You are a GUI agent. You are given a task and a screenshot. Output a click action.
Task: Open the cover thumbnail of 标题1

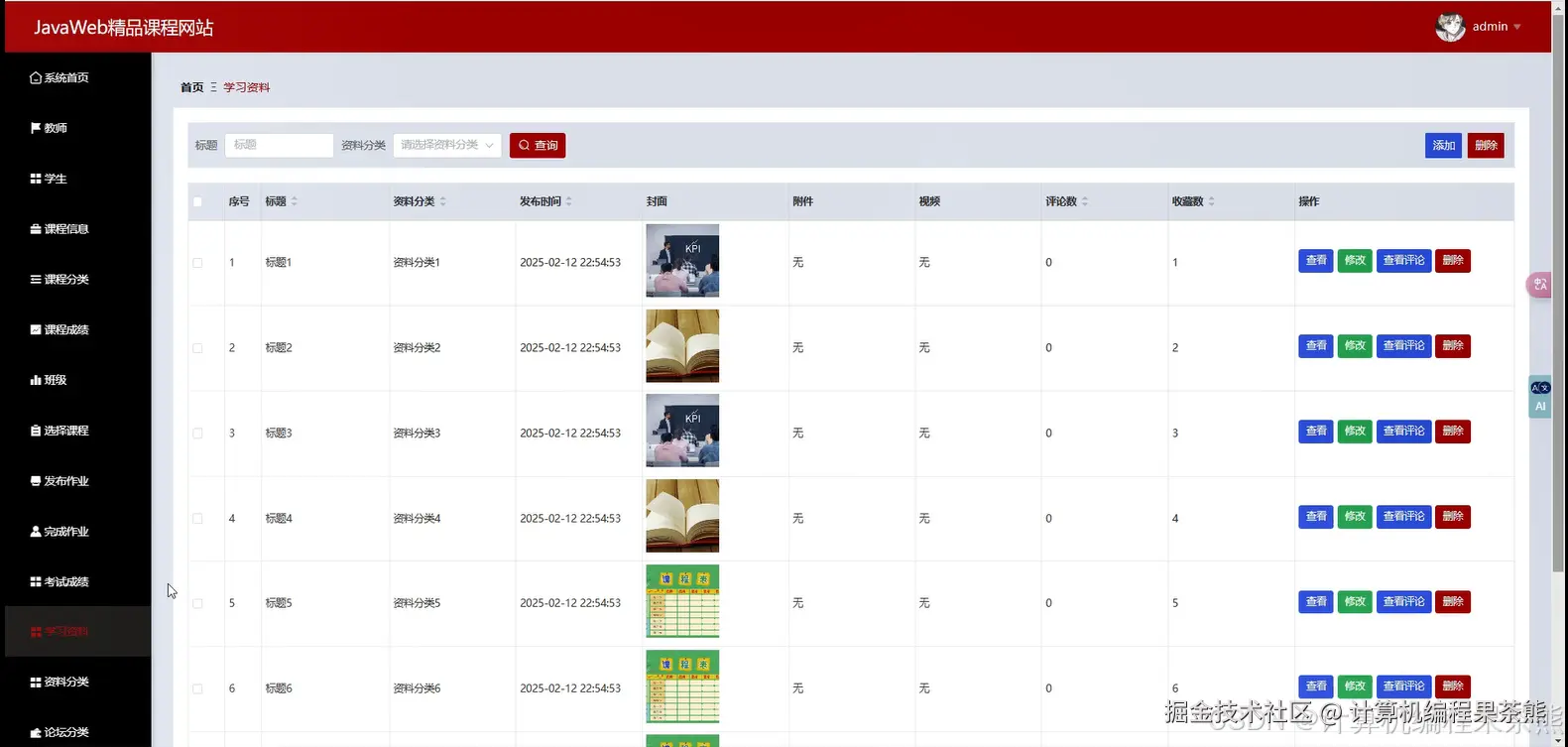point(682,261)
